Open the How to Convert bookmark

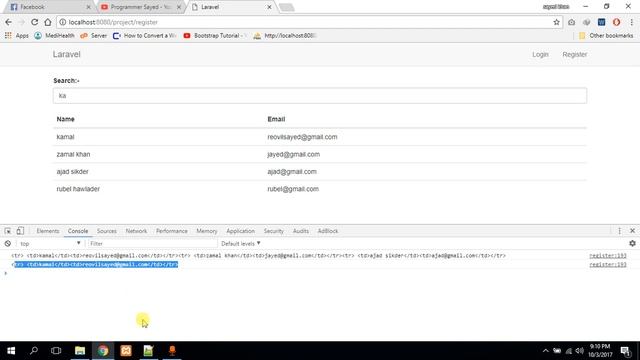click(x=144, y=36)
